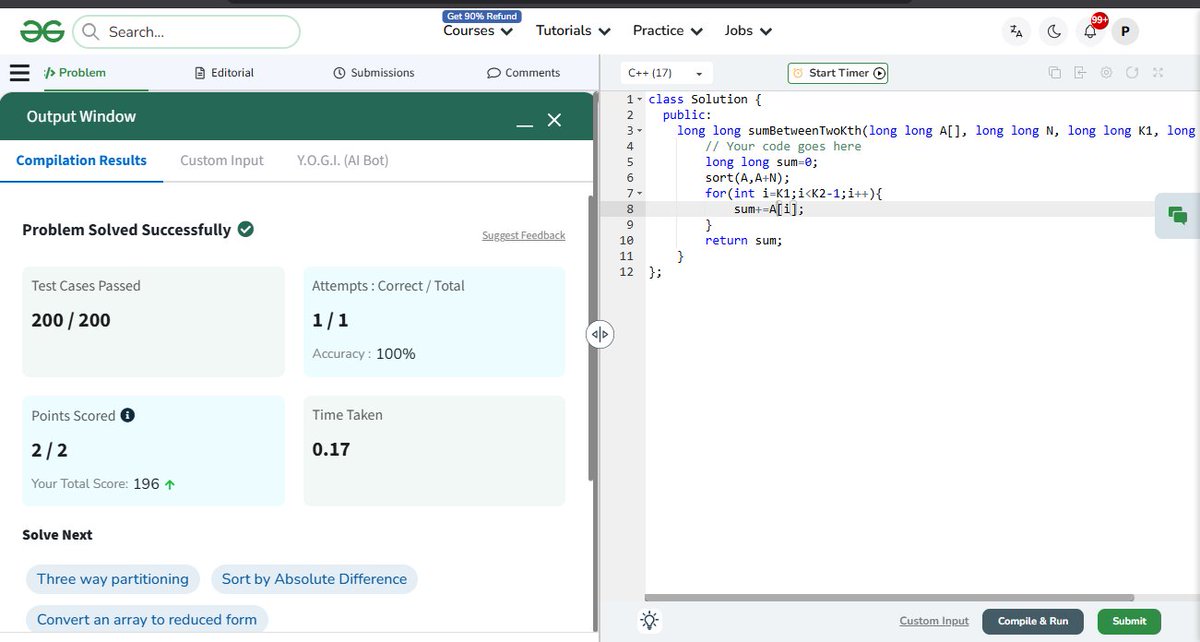This screenshot has width=1200, height=642.
Task: Click the '200 / 200' test cases value
Action: 71,321
